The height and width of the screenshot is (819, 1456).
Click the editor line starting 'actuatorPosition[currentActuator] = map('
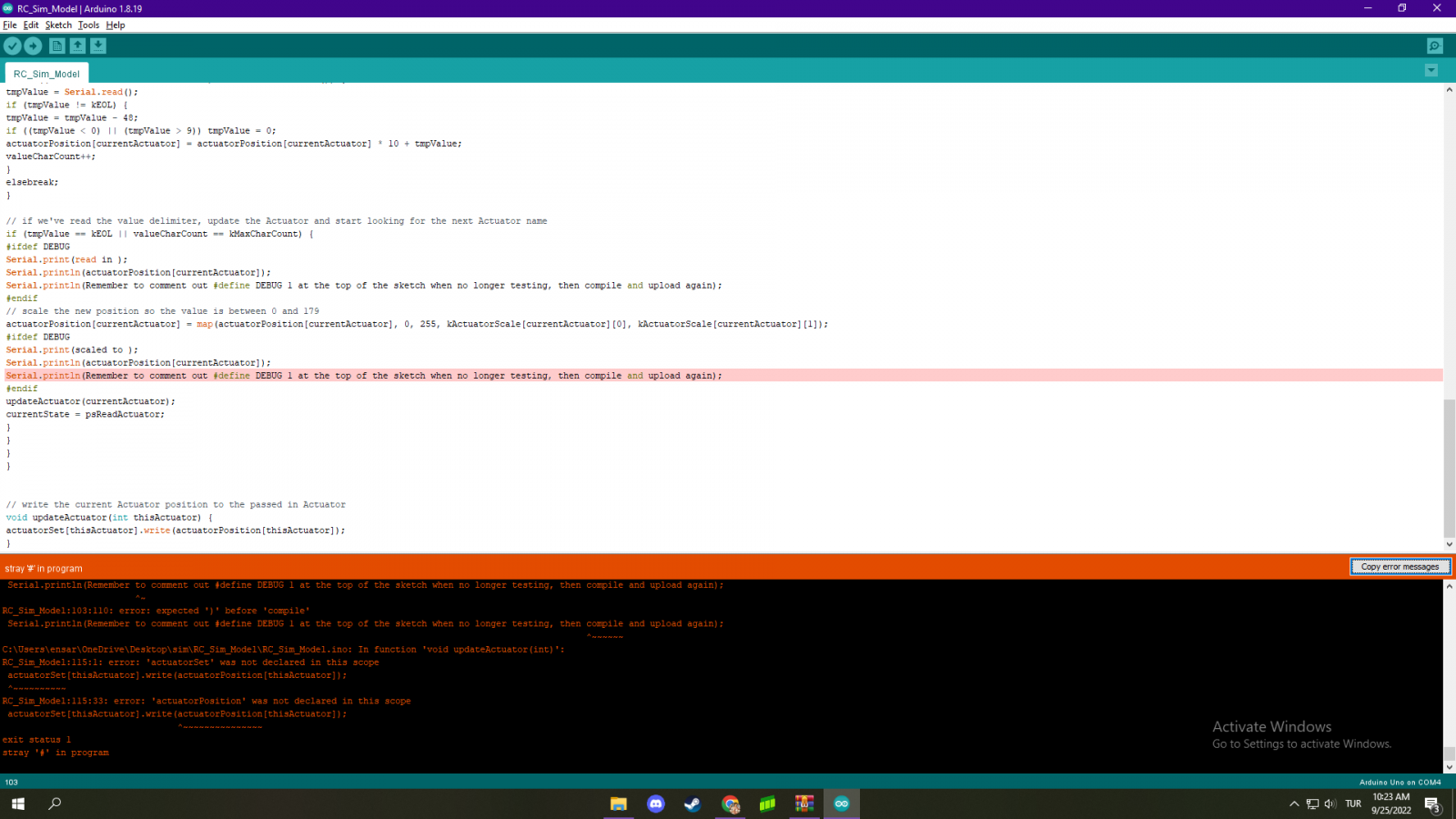[417, 324]
